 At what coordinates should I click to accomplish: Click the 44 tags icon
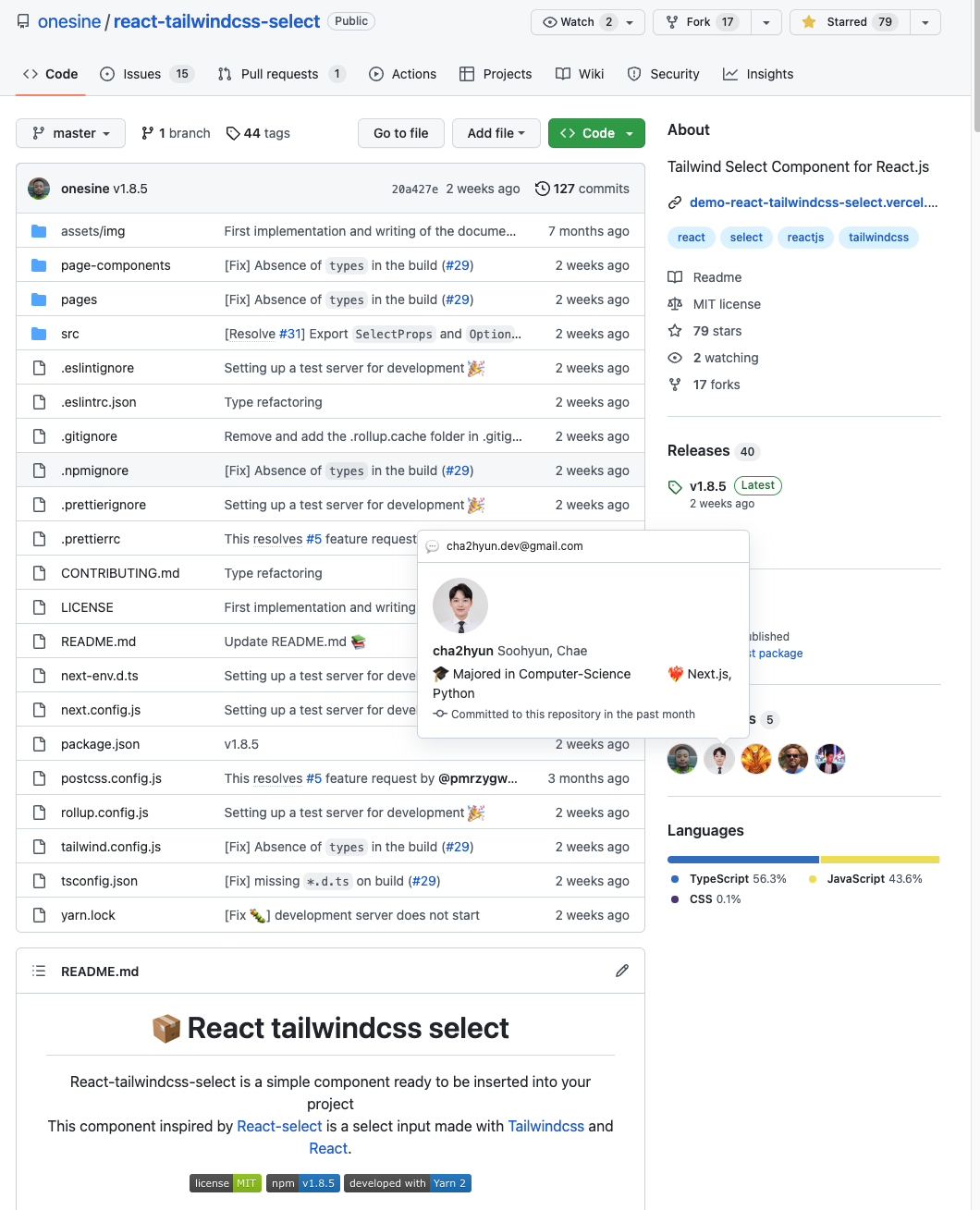tap(233, 133)
